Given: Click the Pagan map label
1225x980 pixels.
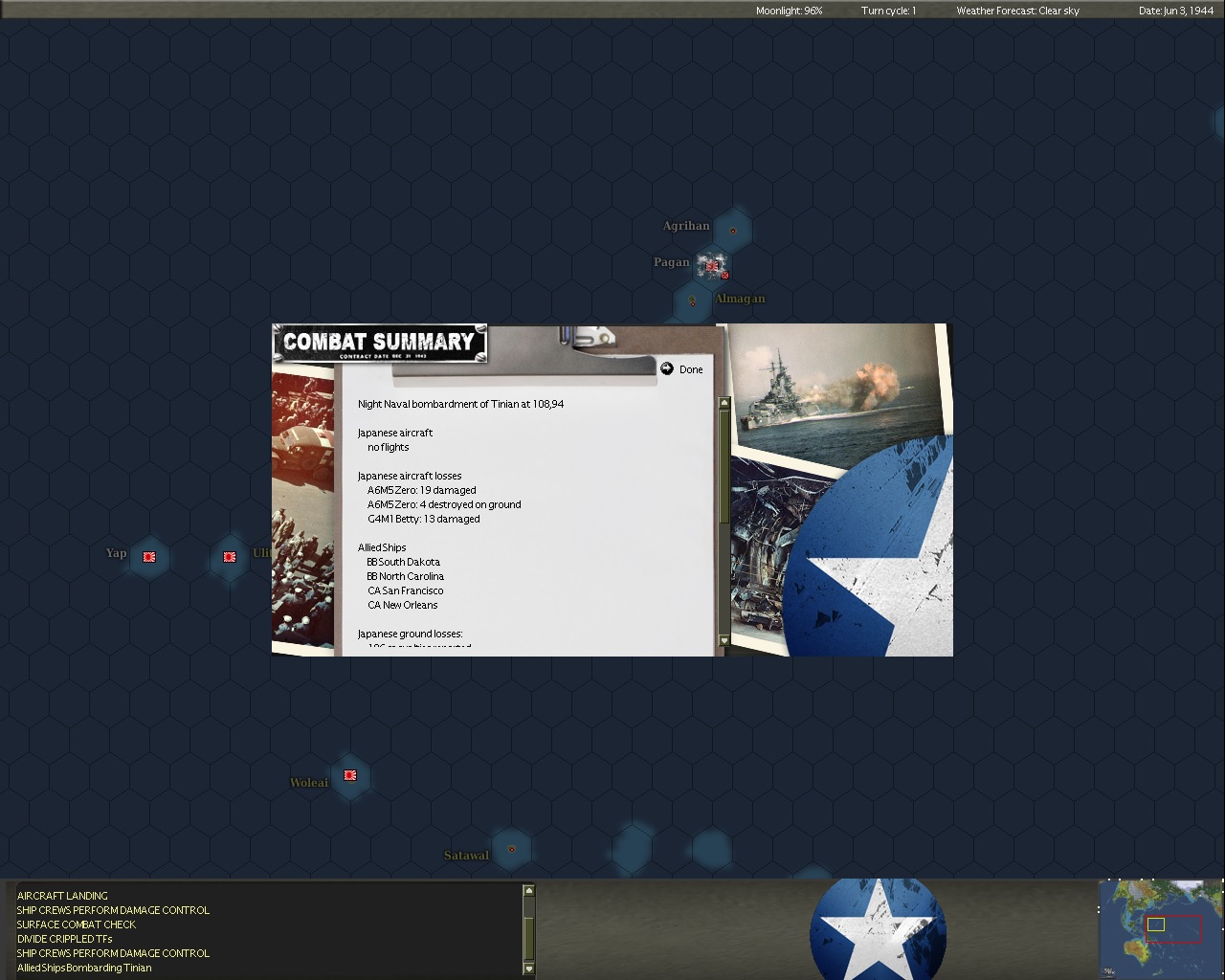Looking at the screenshot, I should click(671, 262).
